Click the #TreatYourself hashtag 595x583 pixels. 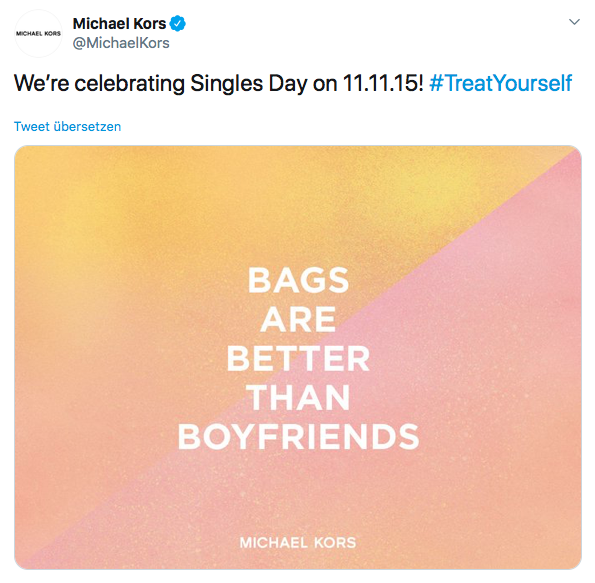(500, 83)
